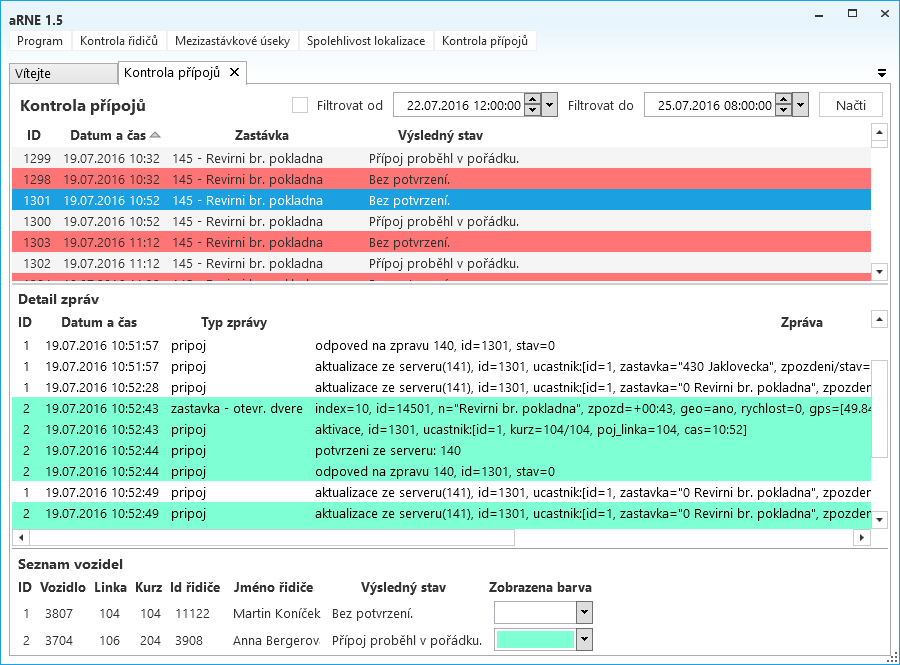Click right arrow of horizontal message scrollbar
The height and width of the screenshot is (665, 900).
coord(862,538)
